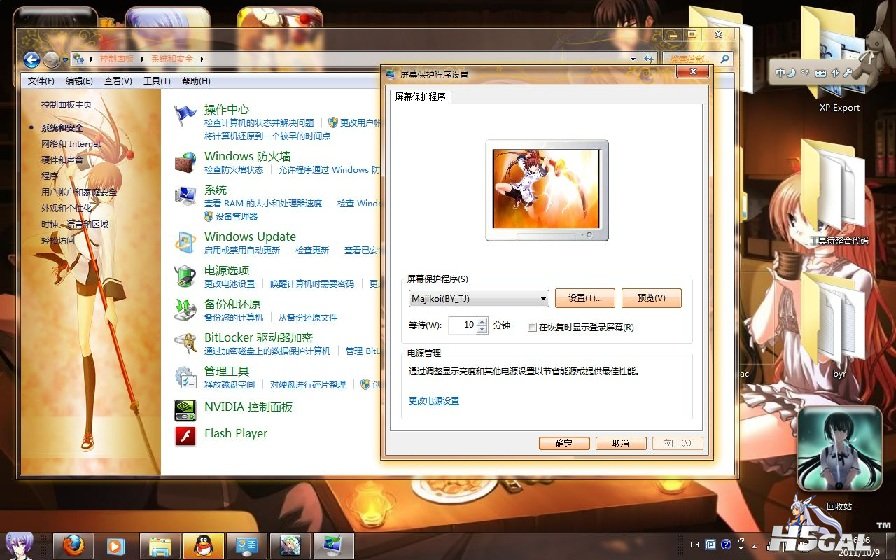Click the 取消 cancel button

[621, 443]
